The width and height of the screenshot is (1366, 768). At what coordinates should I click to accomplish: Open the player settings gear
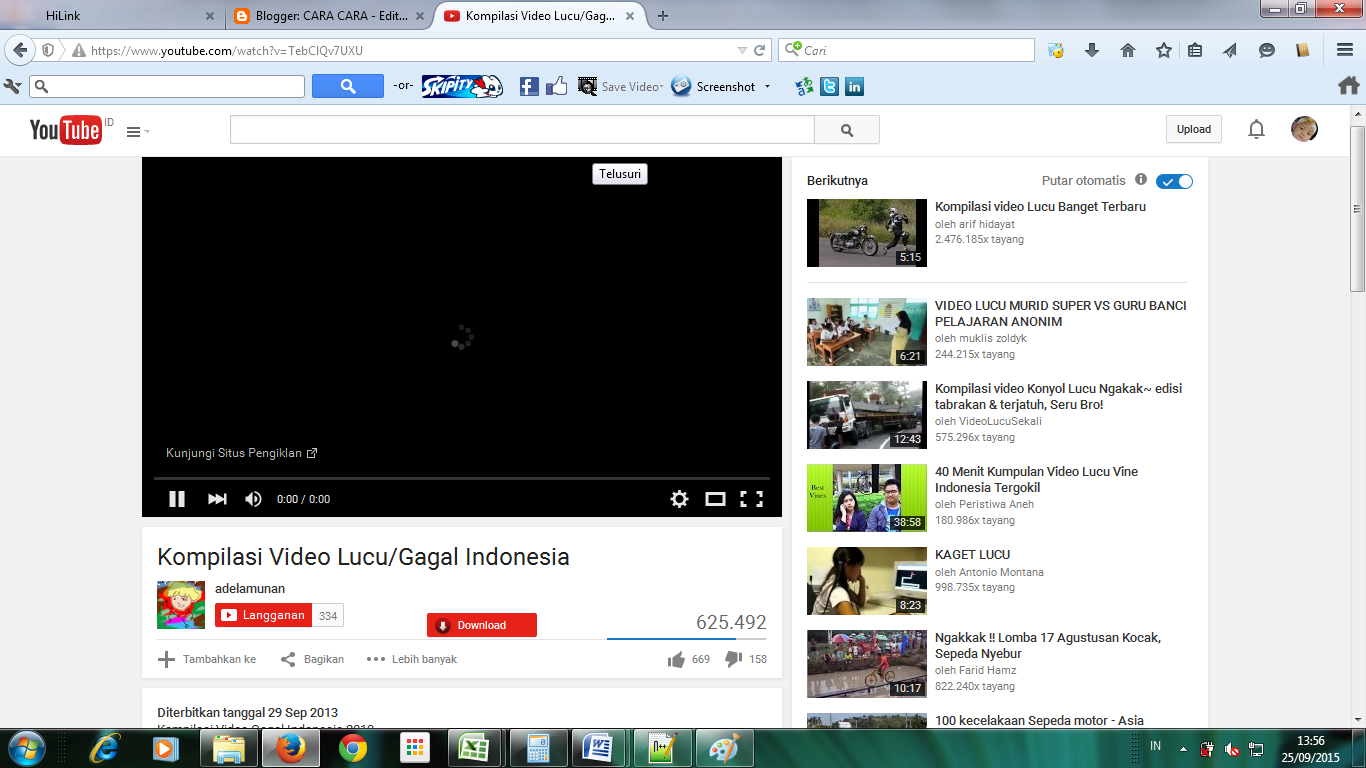[679, 499]
